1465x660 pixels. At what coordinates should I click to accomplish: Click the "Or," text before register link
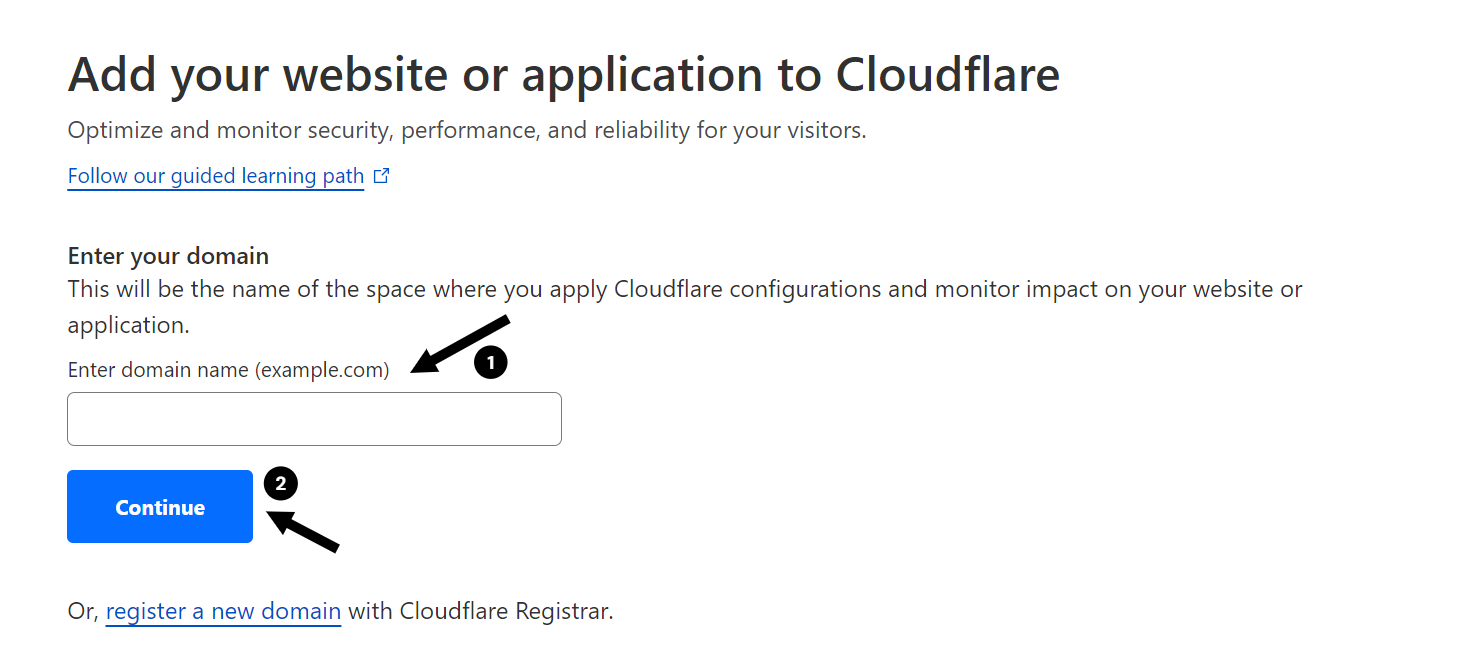coord(82,611)
